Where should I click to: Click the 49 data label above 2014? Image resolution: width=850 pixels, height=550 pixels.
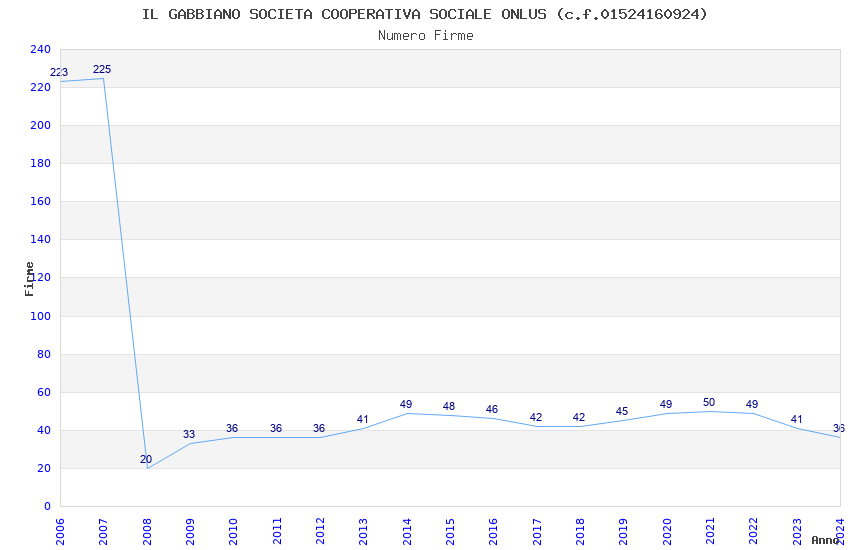point(406,405)
